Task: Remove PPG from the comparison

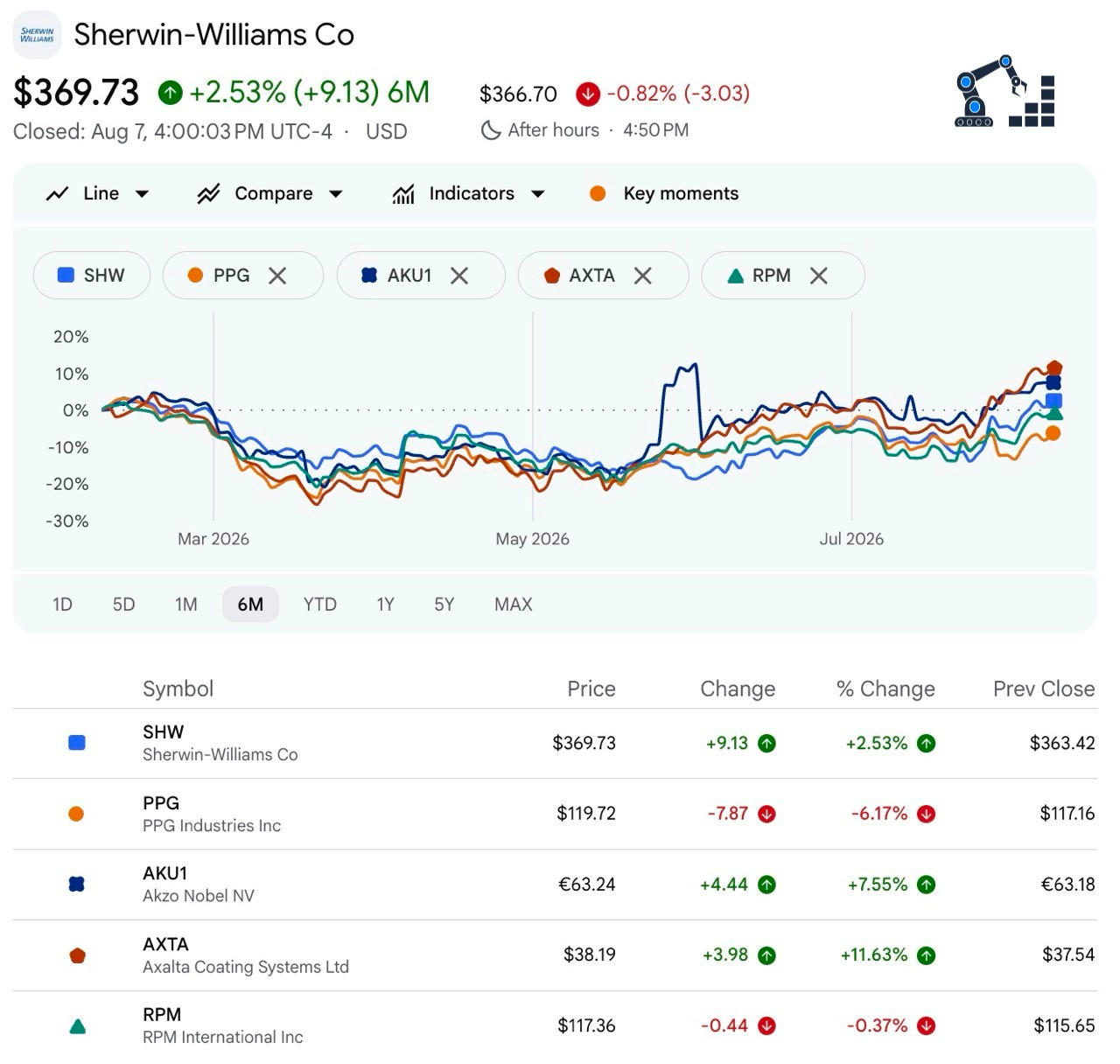Action: coord(277,276)
